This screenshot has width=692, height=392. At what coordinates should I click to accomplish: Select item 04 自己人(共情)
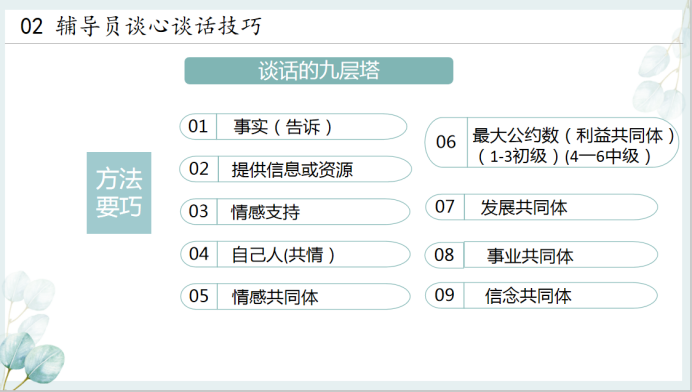tap(295, 254)
